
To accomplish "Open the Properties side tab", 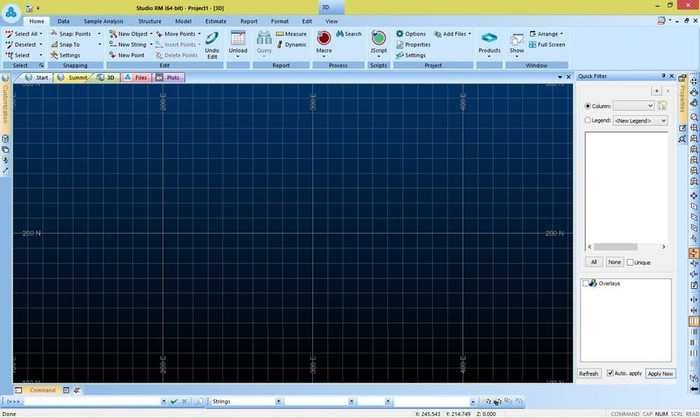I will pos(682,96).
